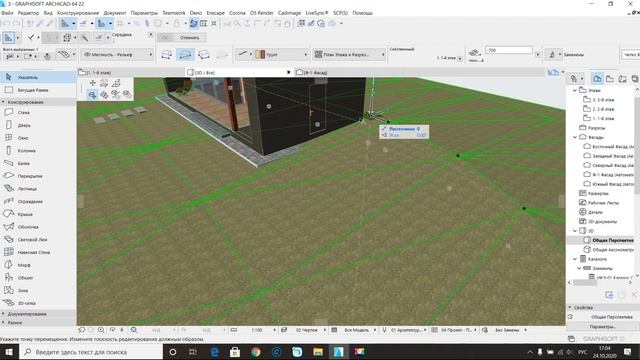Select Восточный Фасад in Navigator

609,146
